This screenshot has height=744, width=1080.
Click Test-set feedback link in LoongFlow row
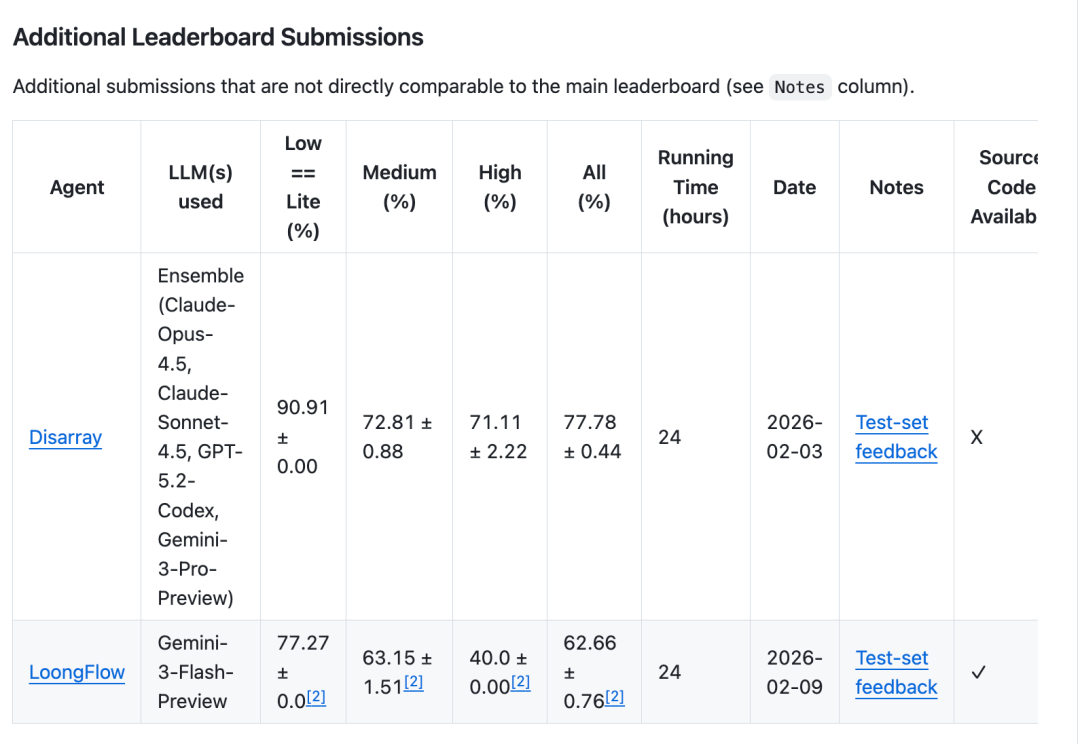(x=896, y=672)
